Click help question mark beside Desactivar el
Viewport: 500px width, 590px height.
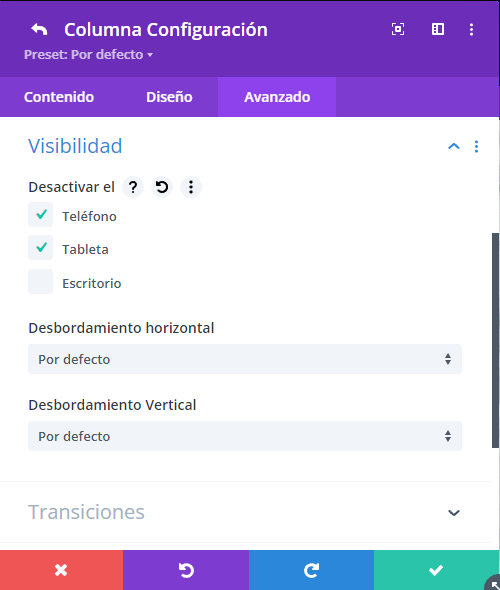[133, 187]
